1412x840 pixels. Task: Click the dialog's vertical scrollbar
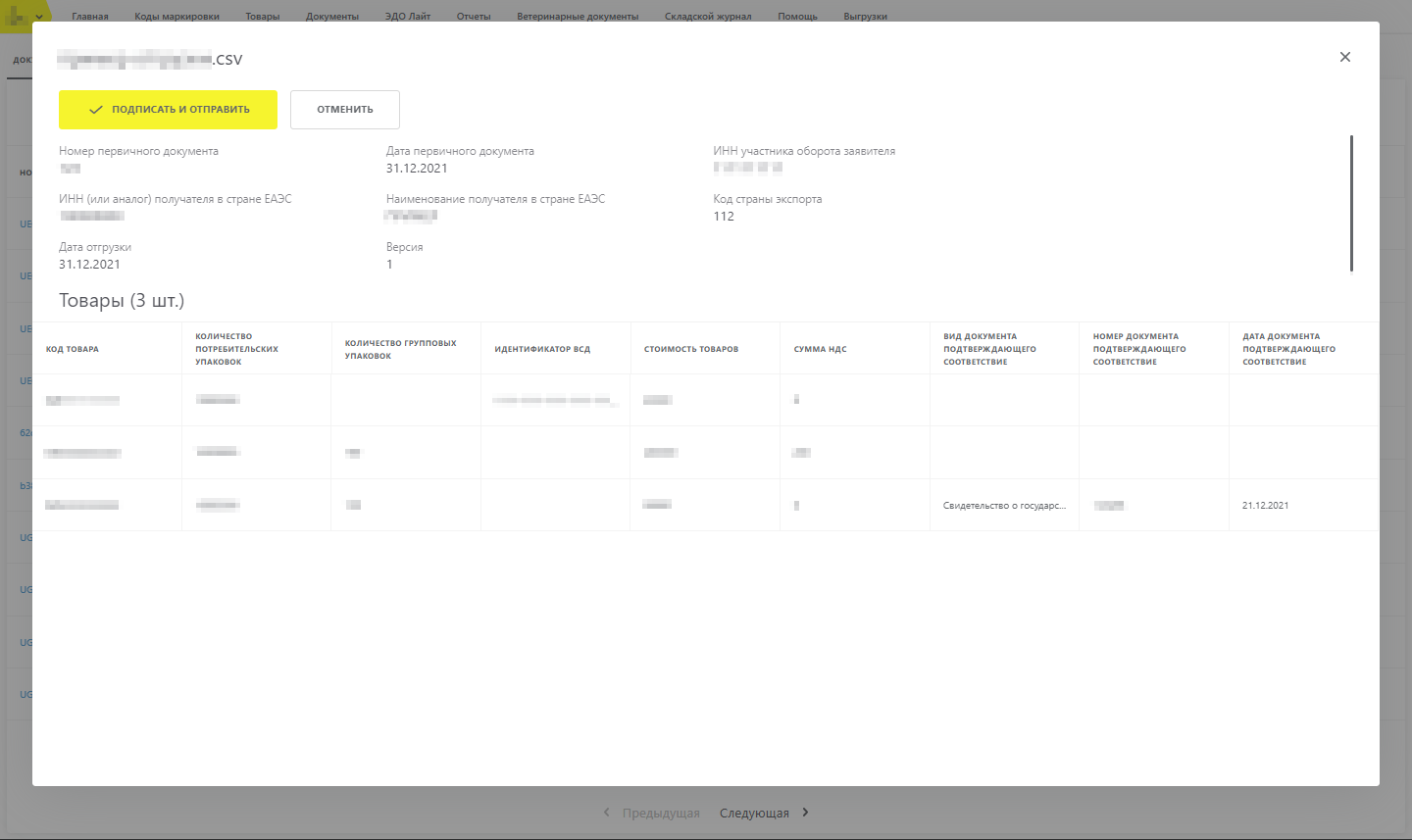pyautogui.click(x=1351, y=203)
